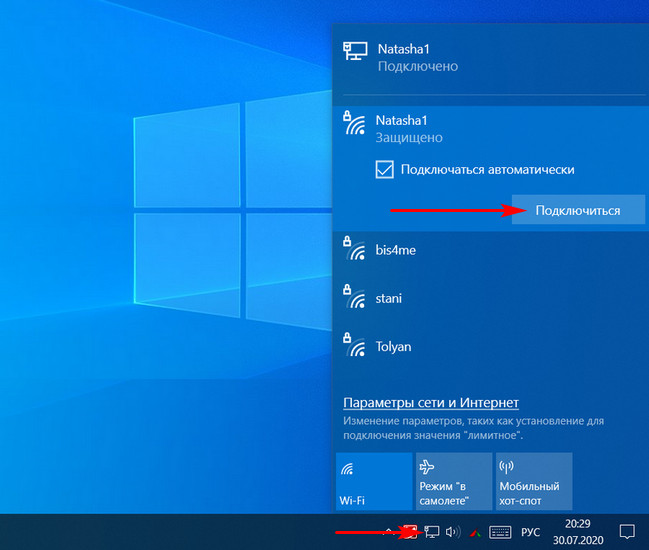Viewport: 649px width, 550px height.
Task: Toggle the Wi-Fi quick action tile
Action: [x=374, y=481]
